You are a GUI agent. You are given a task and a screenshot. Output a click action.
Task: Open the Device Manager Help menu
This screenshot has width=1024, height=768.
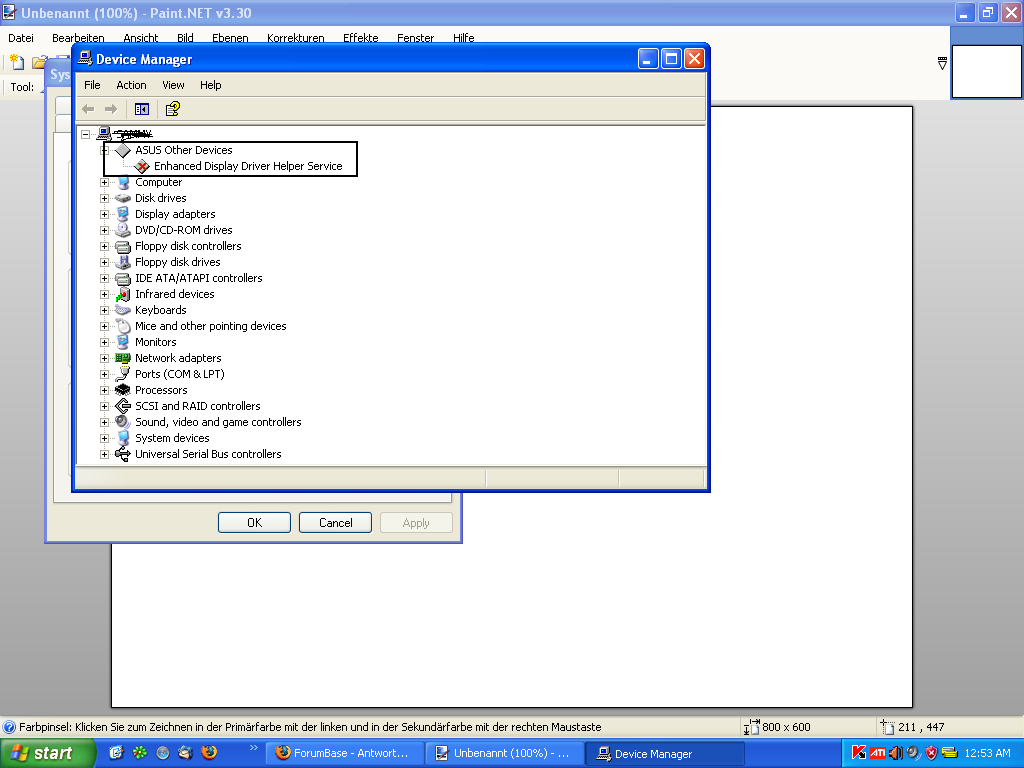click(210, 85)
